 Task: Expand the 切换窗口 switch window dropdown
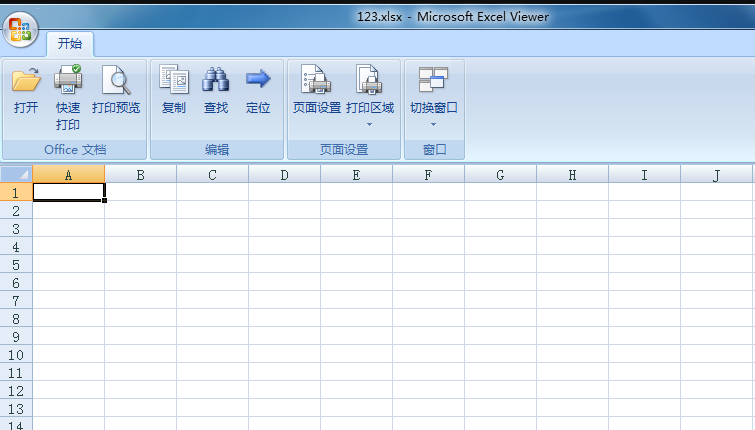click(434, 124)
